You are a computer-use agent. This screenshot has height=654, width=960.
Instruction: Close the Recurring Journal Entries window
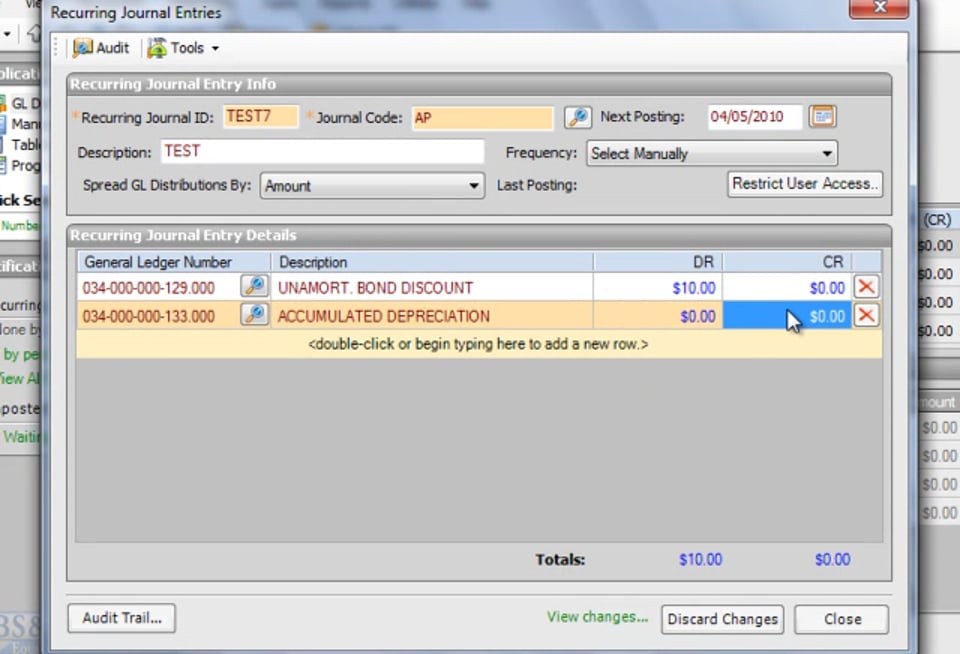(879, 8)
